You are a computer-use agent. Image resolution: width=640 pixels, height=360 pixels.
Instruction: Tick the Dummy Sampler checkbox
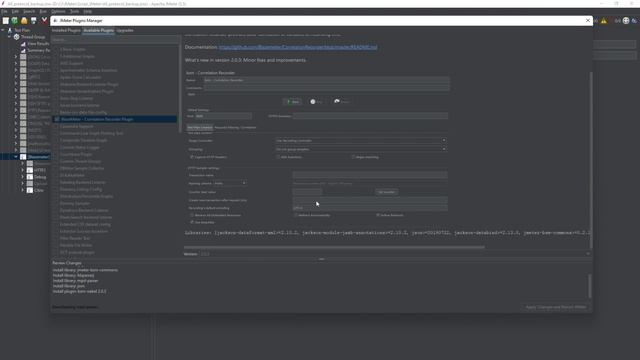[57, 203]
